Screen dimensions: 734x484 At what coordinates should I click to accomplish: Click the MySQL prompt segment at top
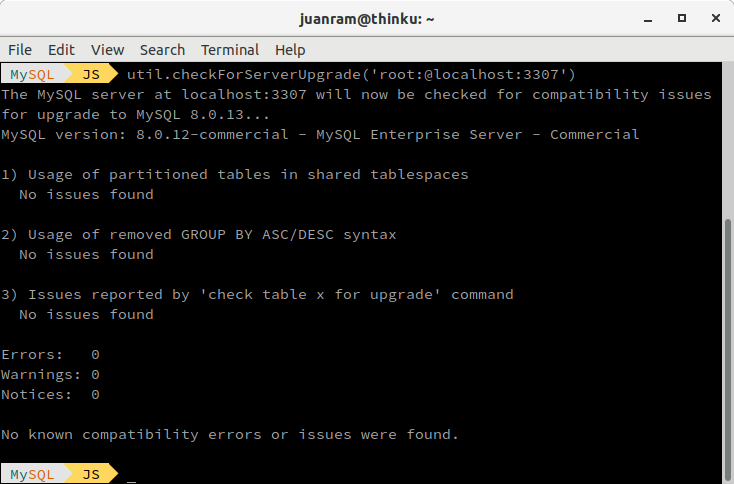[32, 74]
